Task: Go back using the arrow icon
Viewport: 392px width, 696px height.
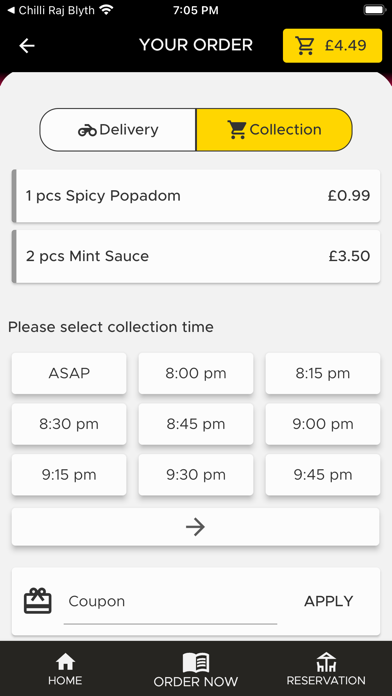Action: (27, 45)
